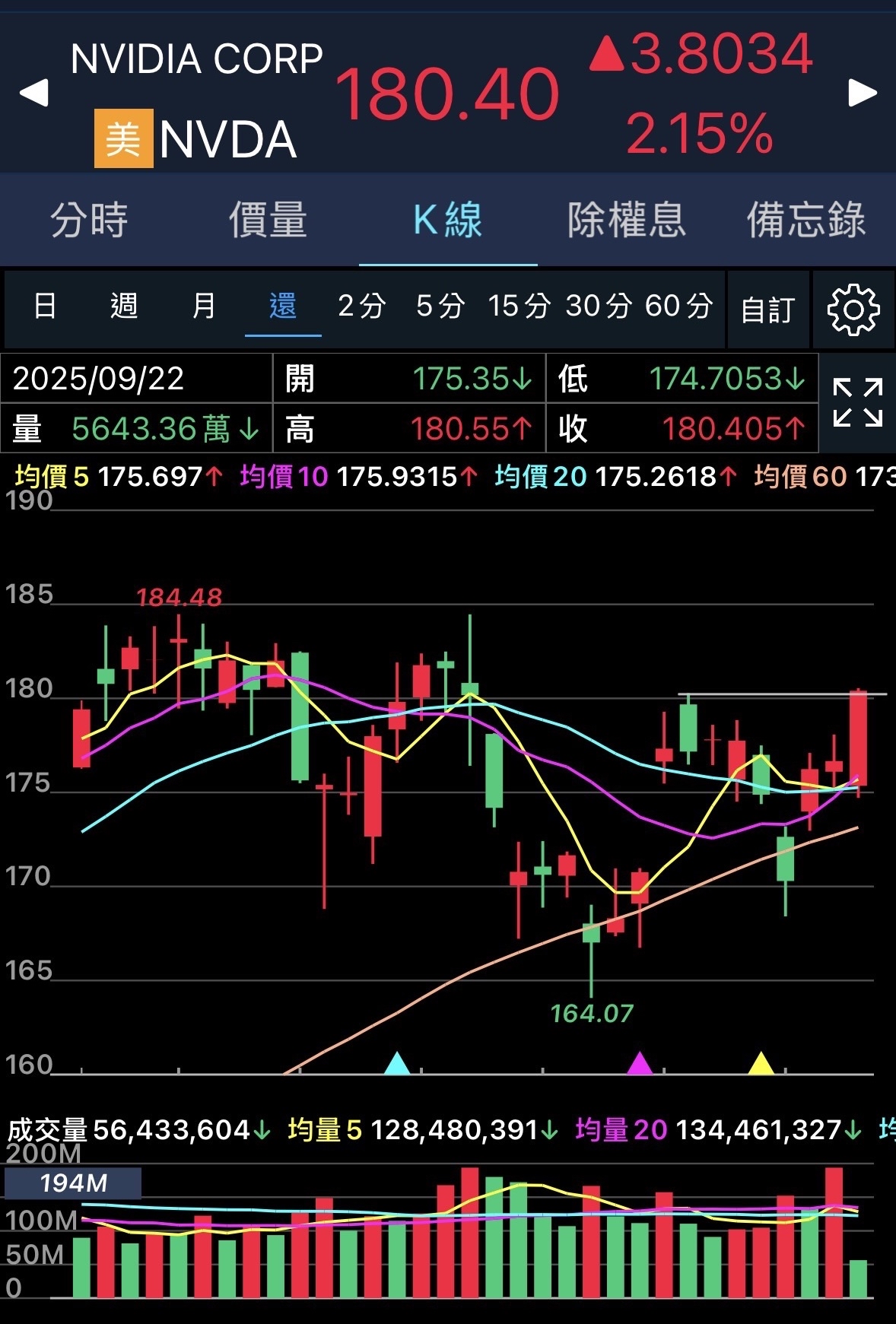Screen dimensions: 896x1324
Task: Expand chart to fullscreen
Action: click(857, 402)
